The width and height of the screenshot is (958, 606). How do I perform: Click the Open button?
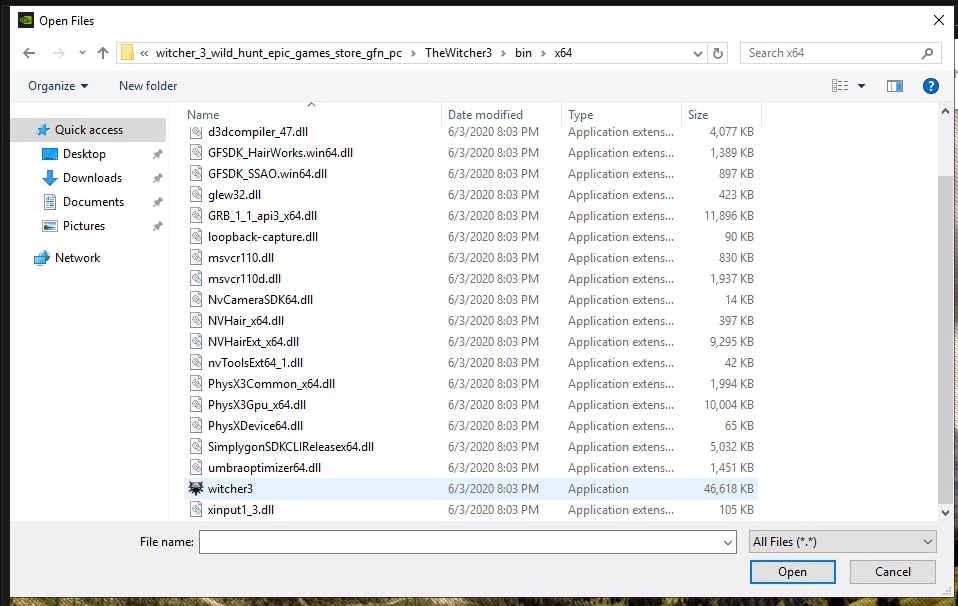coord(792,572)
